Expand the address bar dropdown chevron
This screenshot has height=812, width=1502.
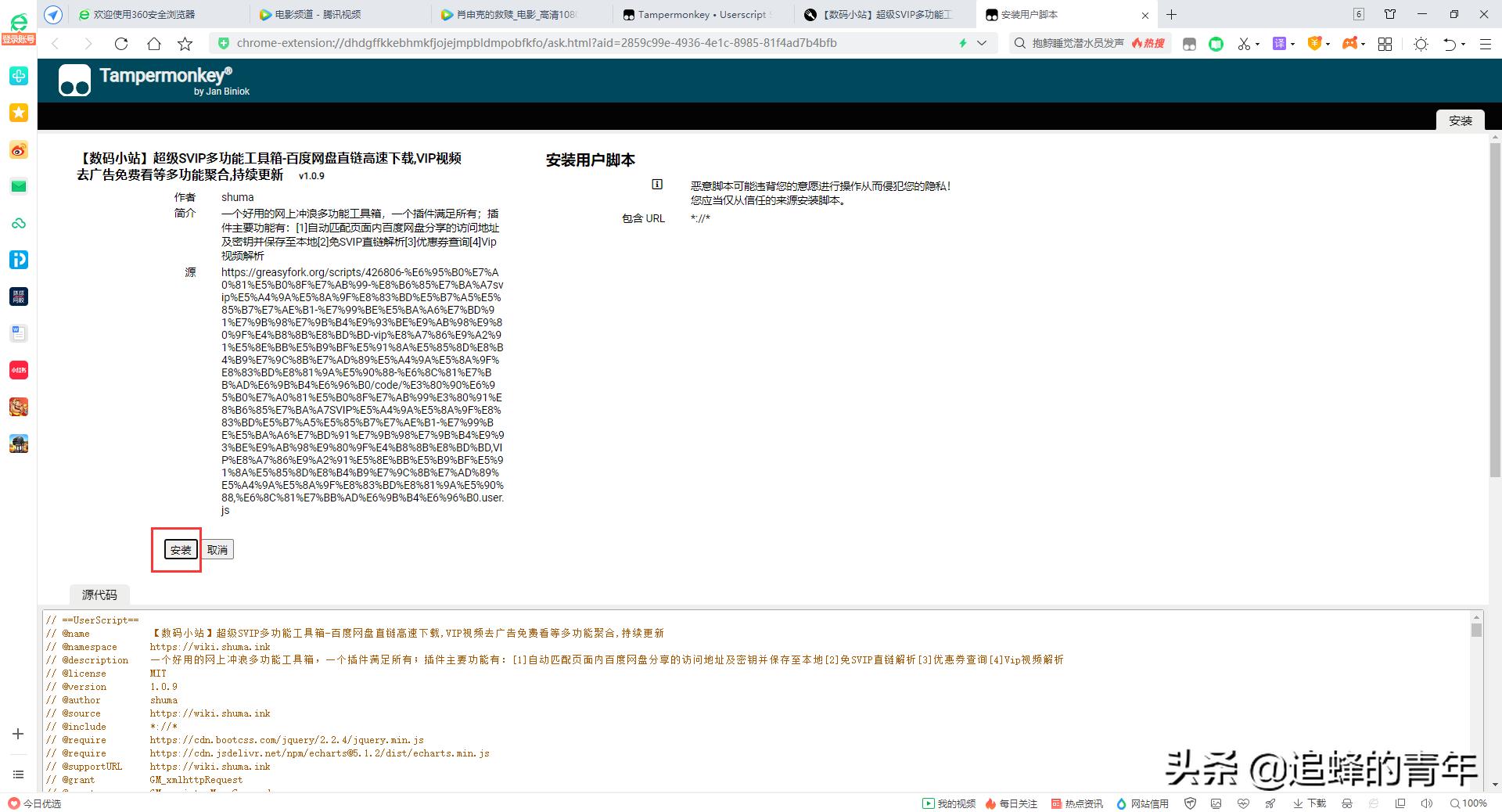coord(983,44)
